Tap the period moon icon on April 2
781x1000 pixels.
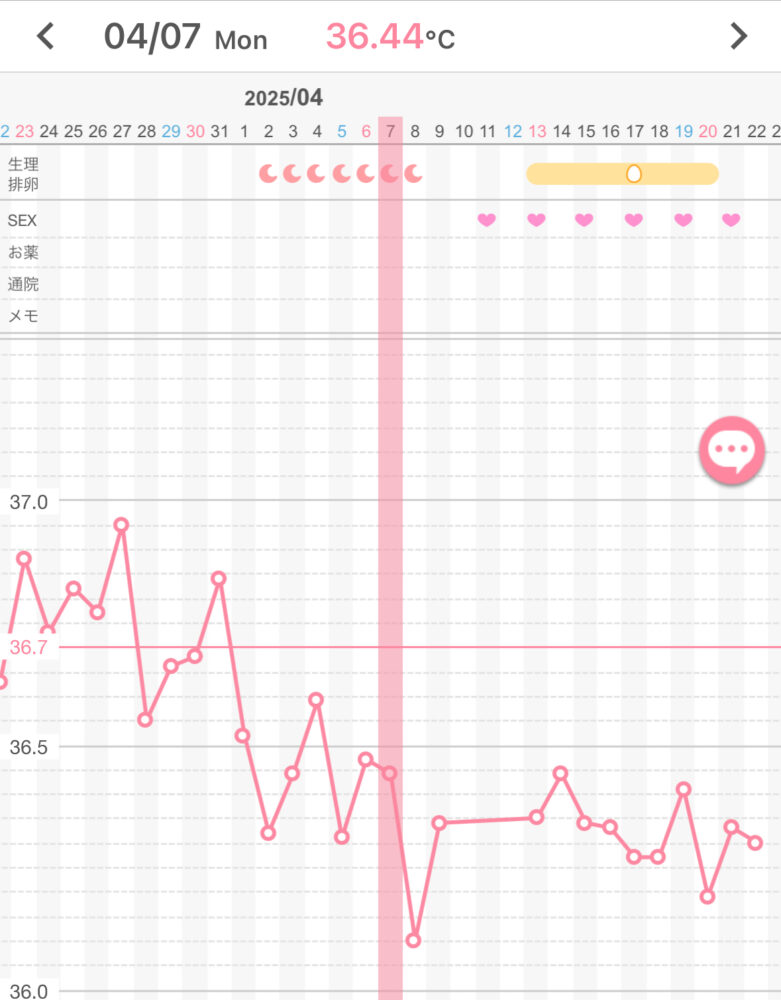coord(268,173)
